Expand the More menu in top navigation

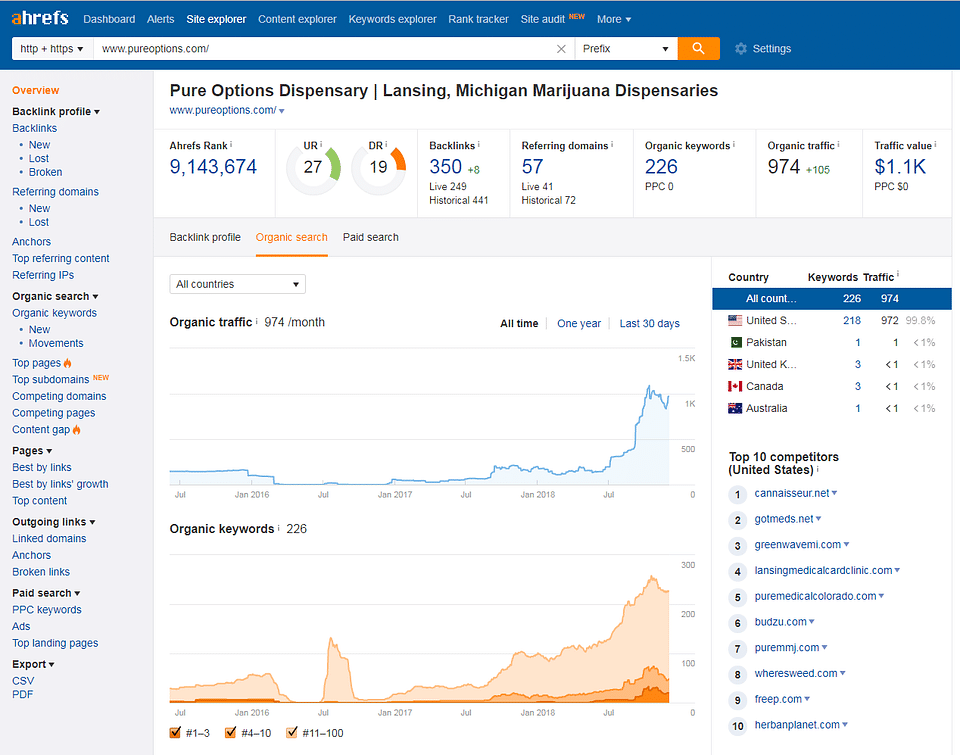(614, 19)
